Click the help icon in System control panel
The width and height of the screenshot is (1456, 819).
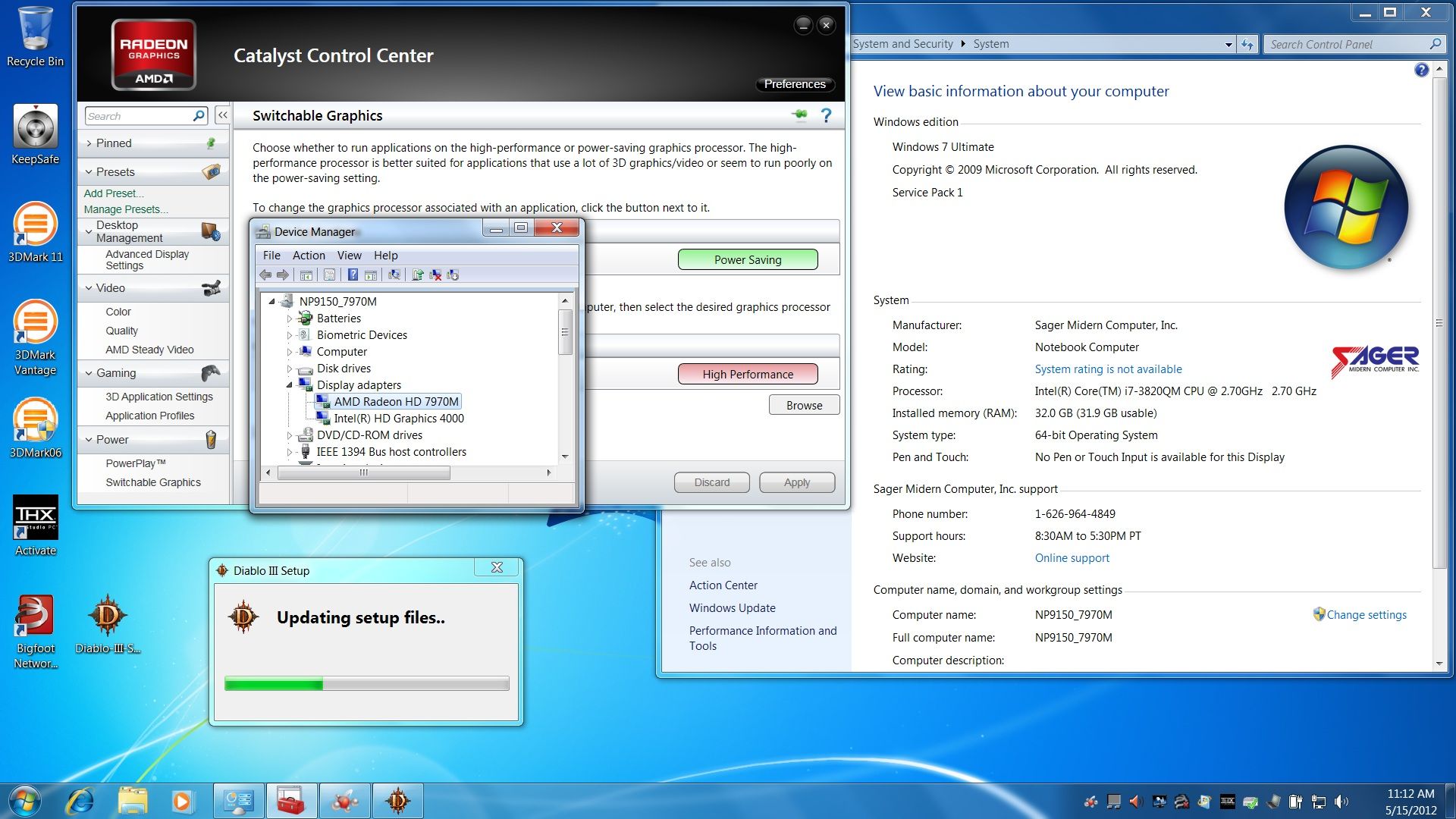pos(1421,70)
